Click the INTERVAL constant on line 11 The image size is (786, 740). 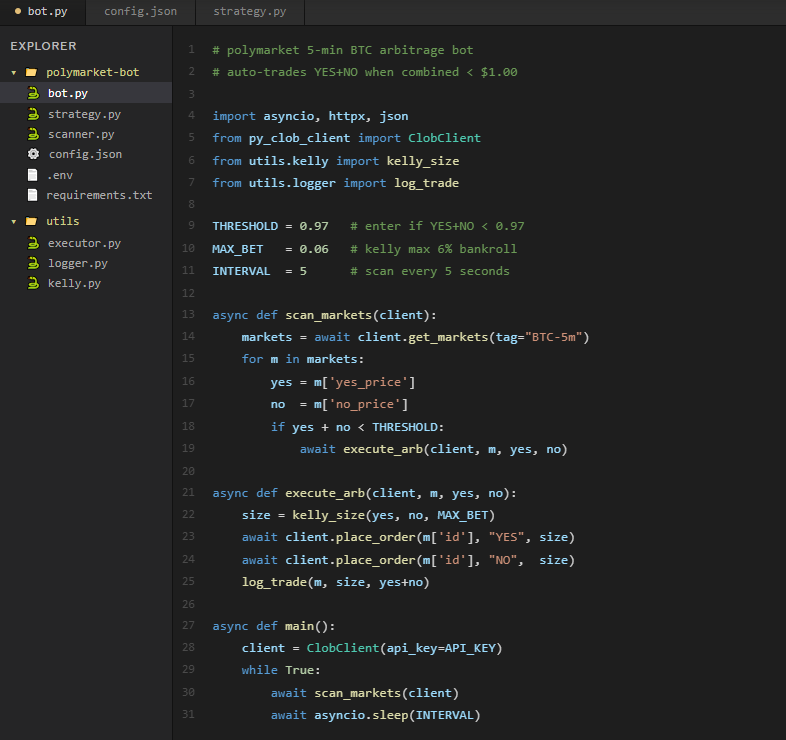[x=241, y=271]
